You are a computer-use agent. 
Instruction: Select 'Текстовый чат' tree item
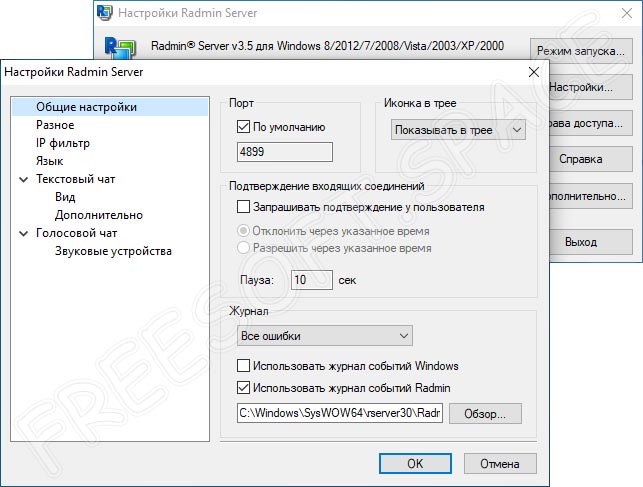click(75, 179)
